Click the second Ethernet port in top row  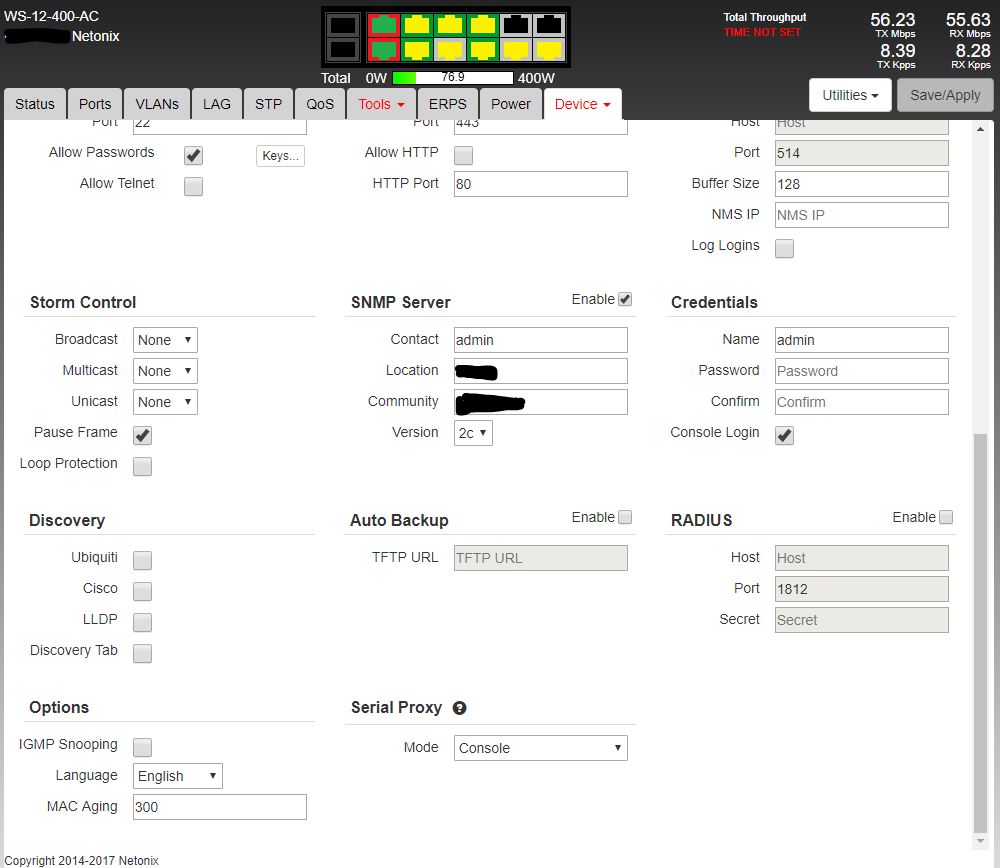pyautogui.click(x=416, y=25)
